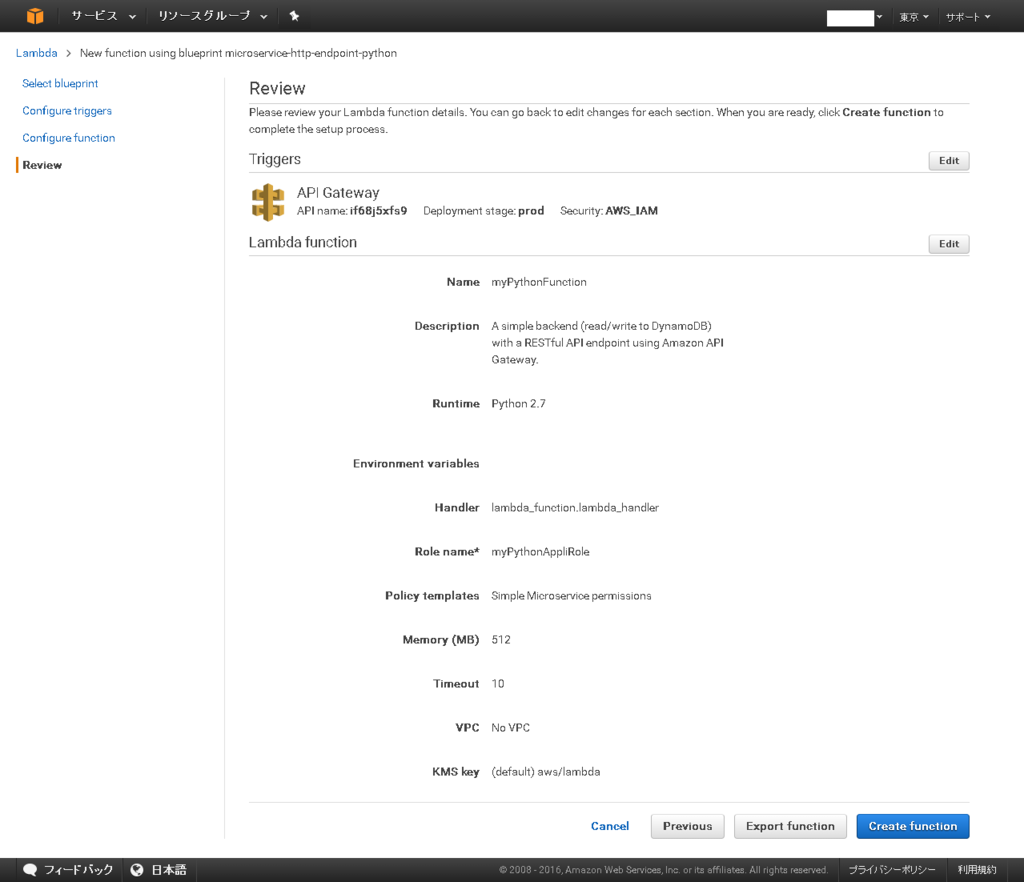Click the Export function button

click(x=790, y=826)
